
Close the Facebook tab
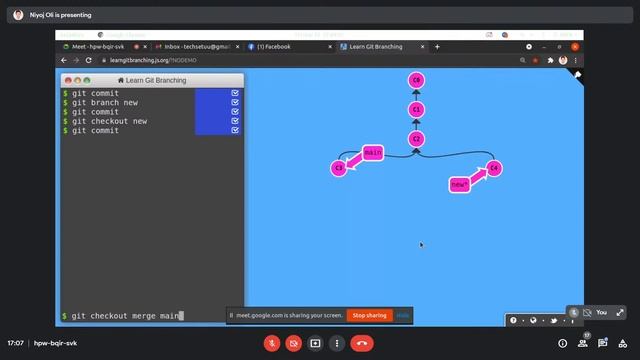(x=330, y=47)
